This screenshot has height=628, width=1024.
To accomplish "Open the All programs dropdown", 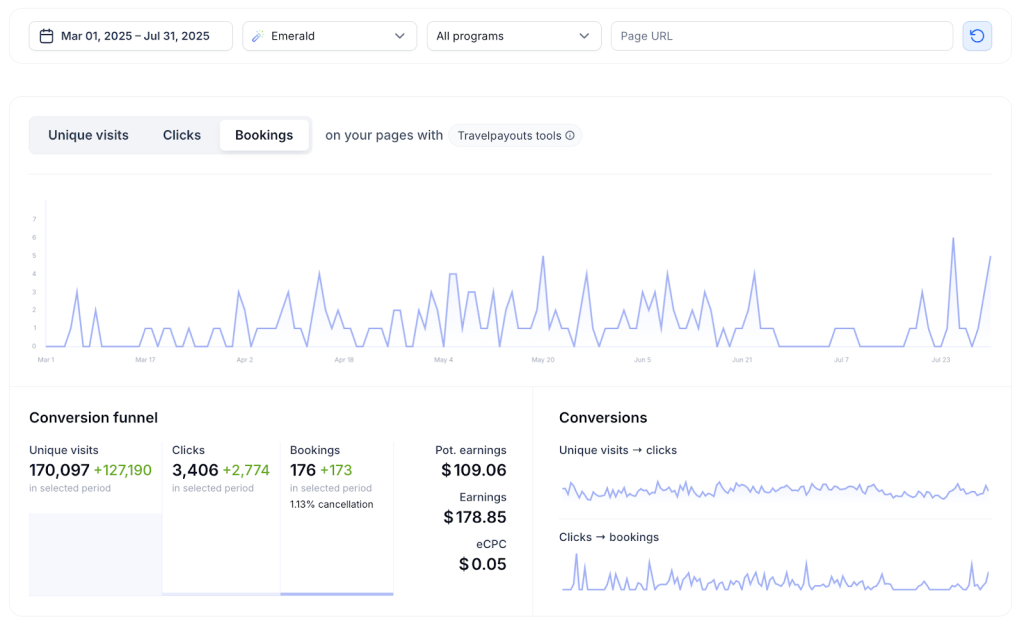I will (513, 36).
